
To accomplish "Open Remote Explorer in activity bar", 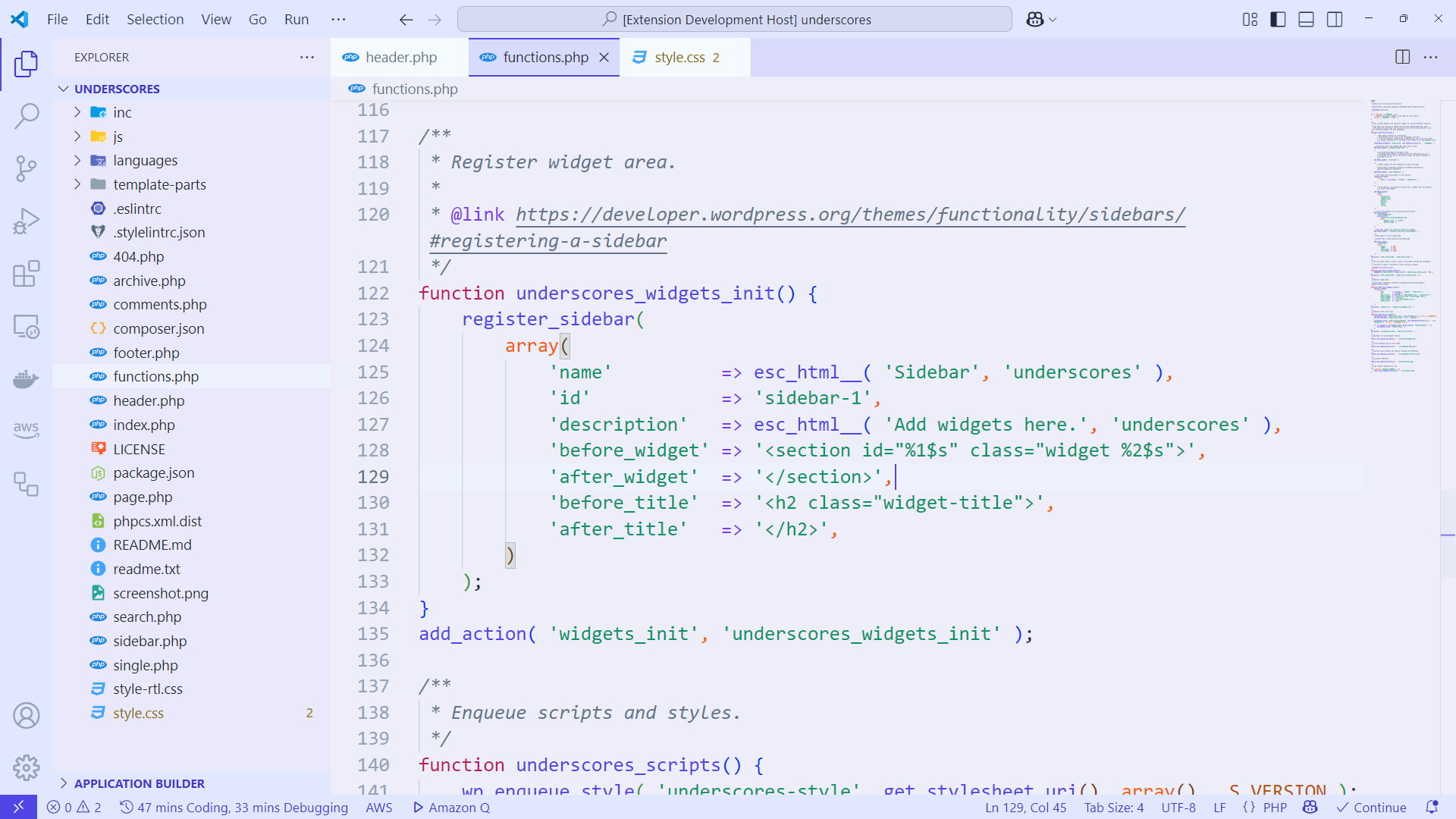I will coord(27,327).
